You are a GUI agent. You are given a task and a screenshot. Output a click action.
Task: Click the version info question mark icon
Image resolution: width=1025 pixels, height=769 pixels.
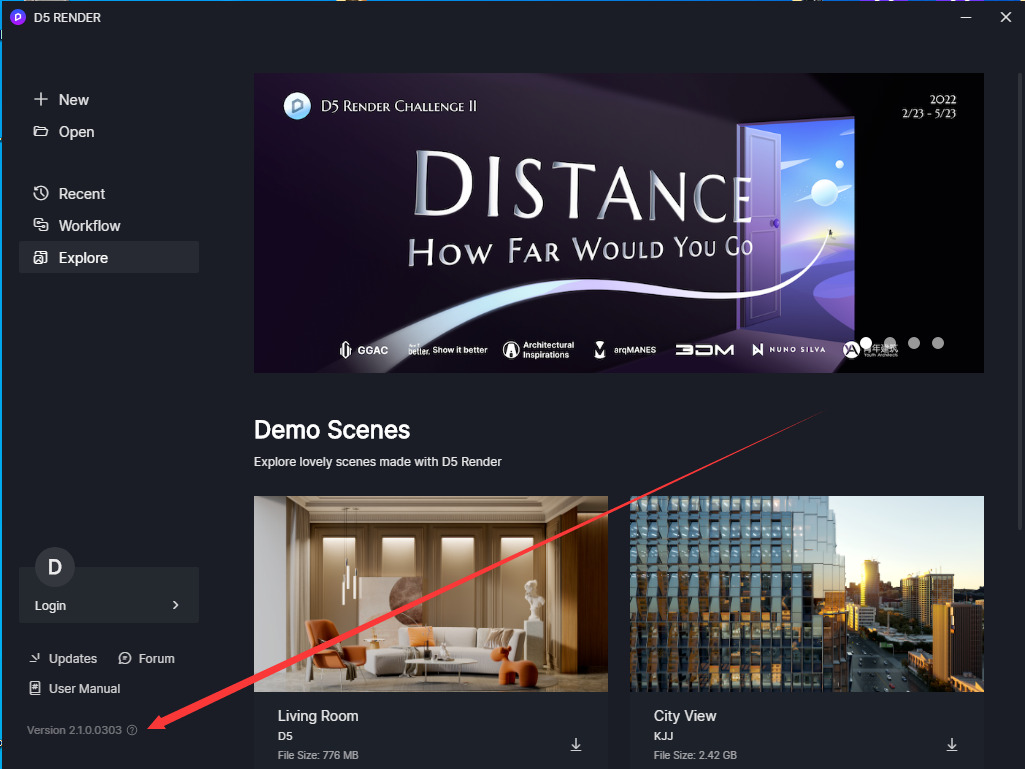pos(132,730)
